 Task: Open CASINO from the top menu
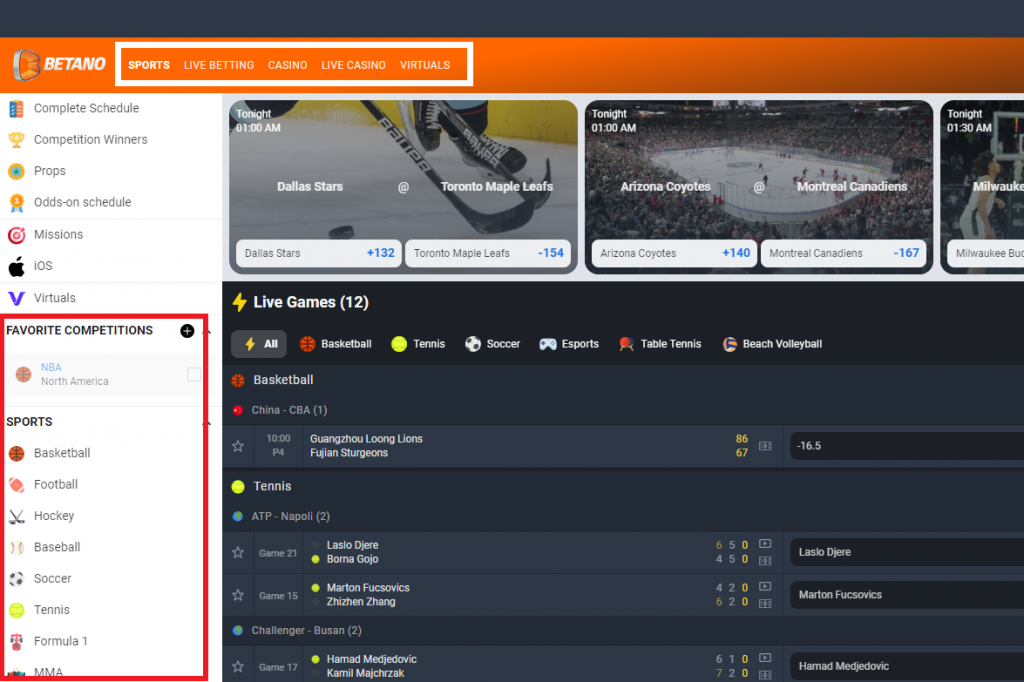pyautogui.click(x=287, y=65)
